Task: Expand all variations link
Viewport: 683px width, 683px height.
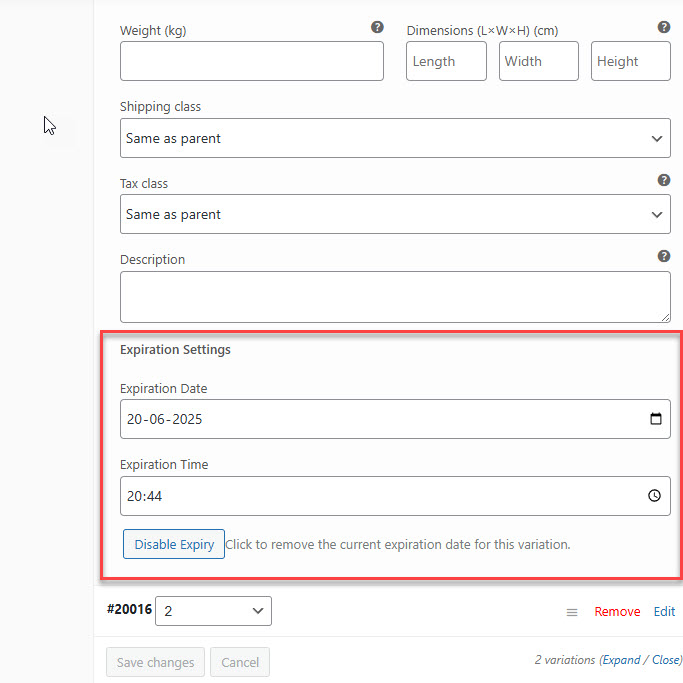Action: [621, 660]
